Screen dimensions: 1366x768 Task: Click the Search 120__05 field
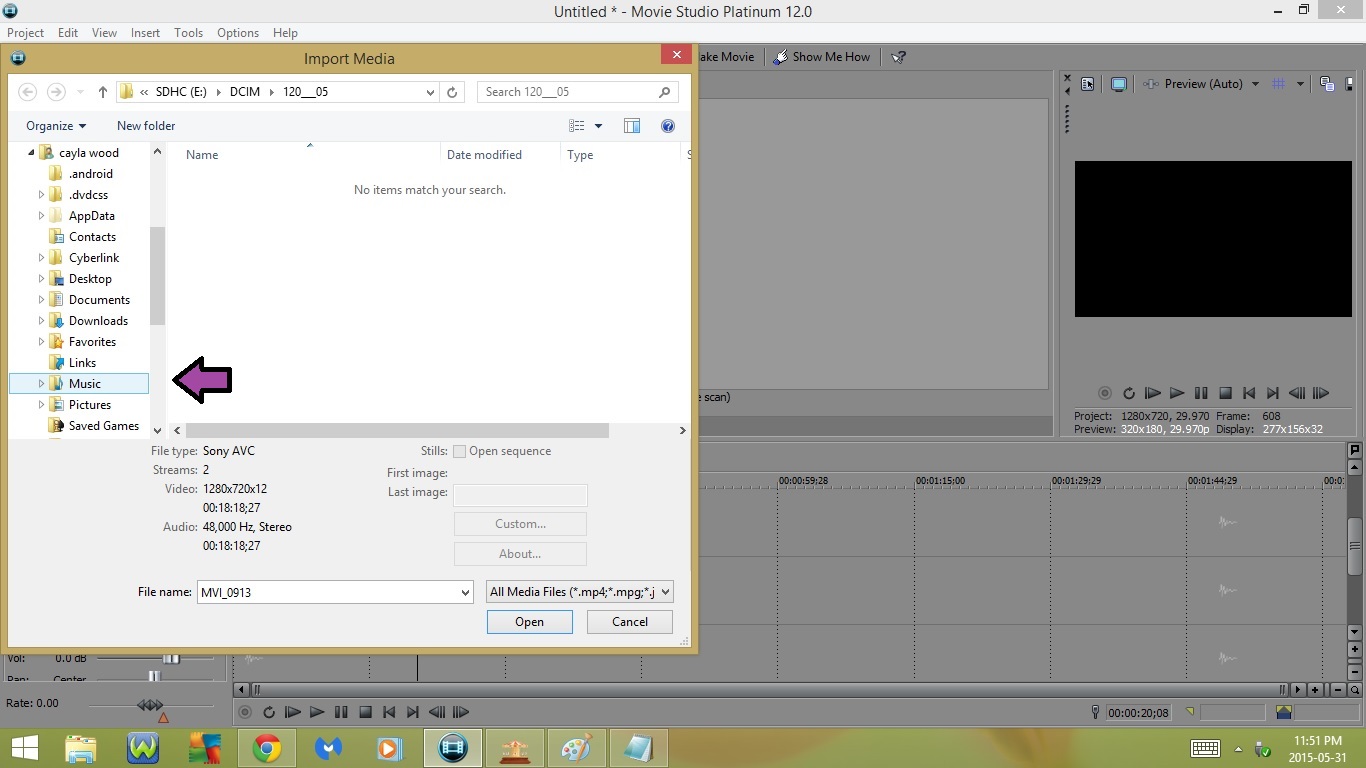[x=577, y=92]
